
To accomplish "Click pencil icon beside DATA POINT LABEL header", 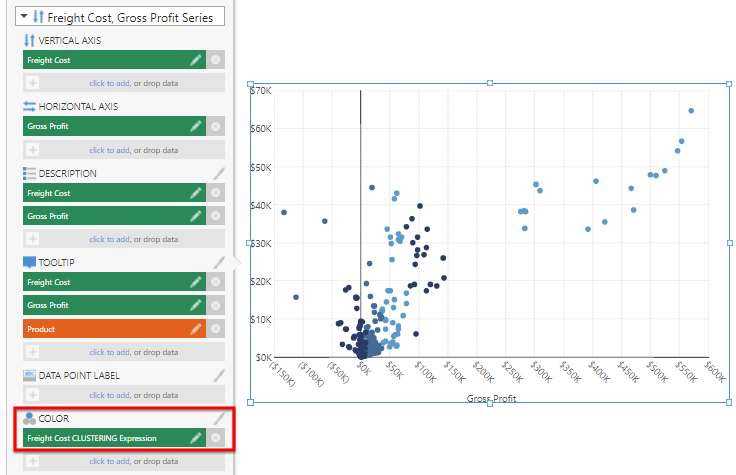I will [x=219, y=375].
